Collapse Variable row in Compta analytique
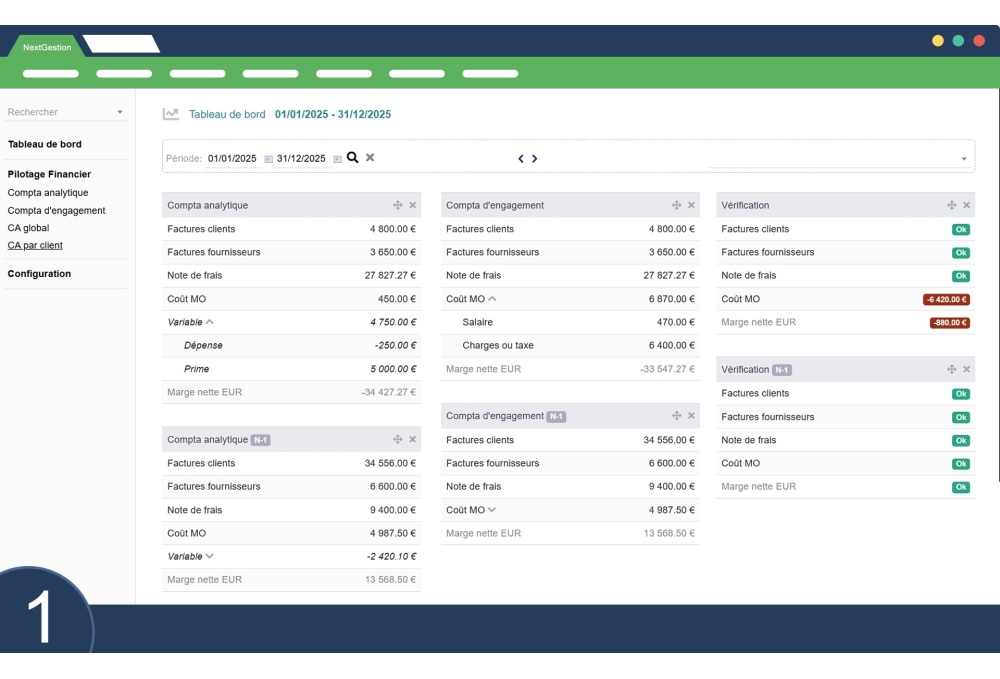The height and width of the screenshot is (679, 1000). tap(209, 322)
